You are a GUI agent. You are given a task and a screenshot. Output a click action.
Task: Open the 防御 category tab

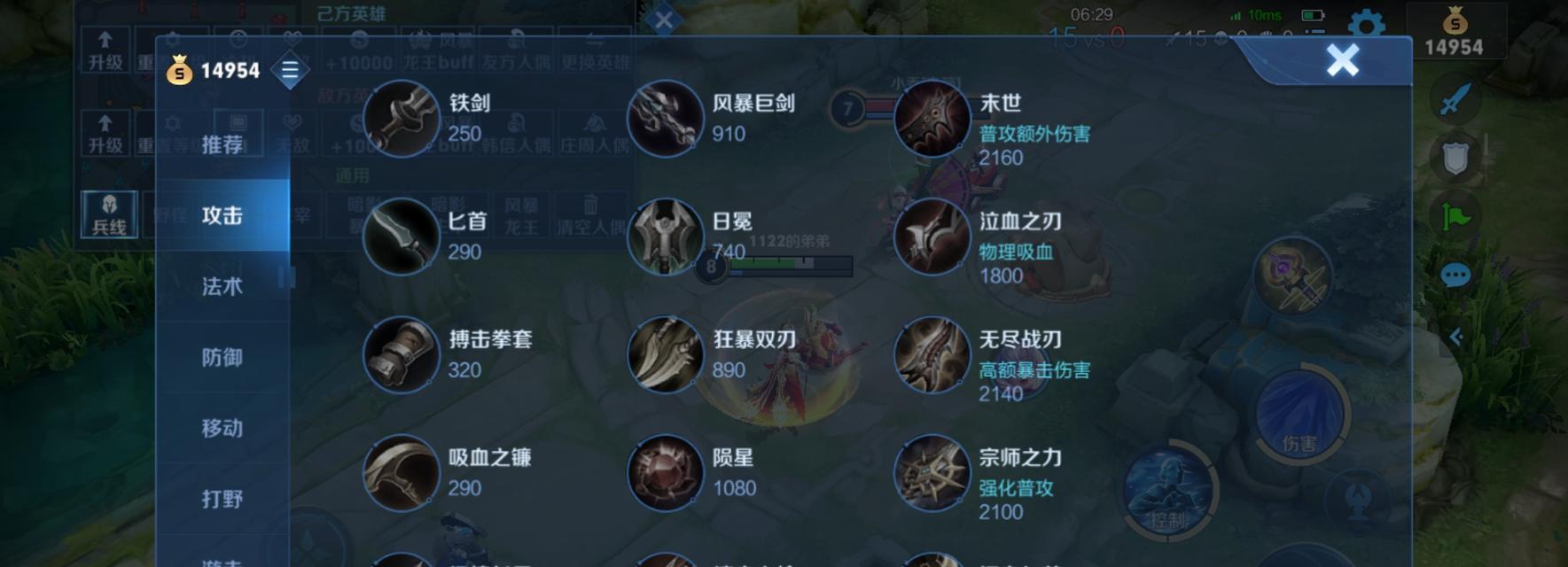click(222, 357)
